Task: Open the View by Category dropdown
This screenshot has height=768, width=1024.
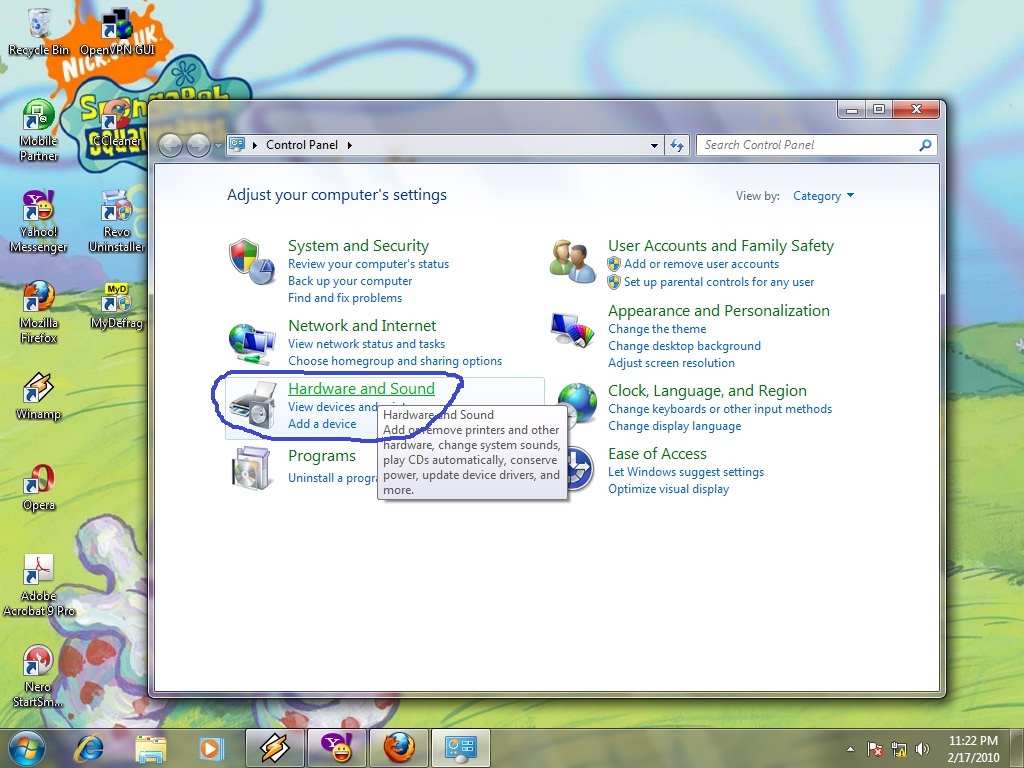Action: coord(823,196)
